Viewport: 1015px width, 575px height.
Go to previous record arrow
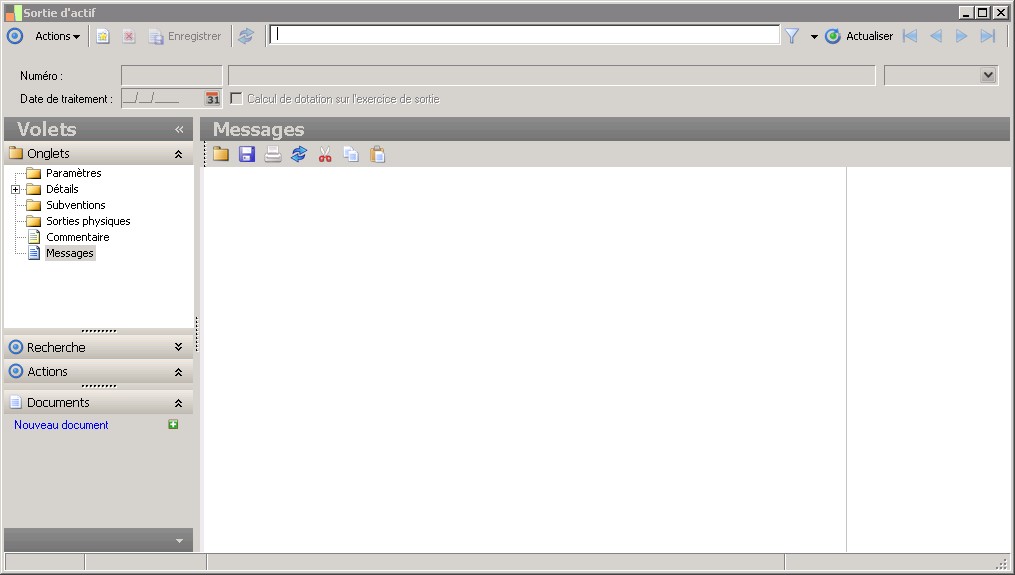936,36
